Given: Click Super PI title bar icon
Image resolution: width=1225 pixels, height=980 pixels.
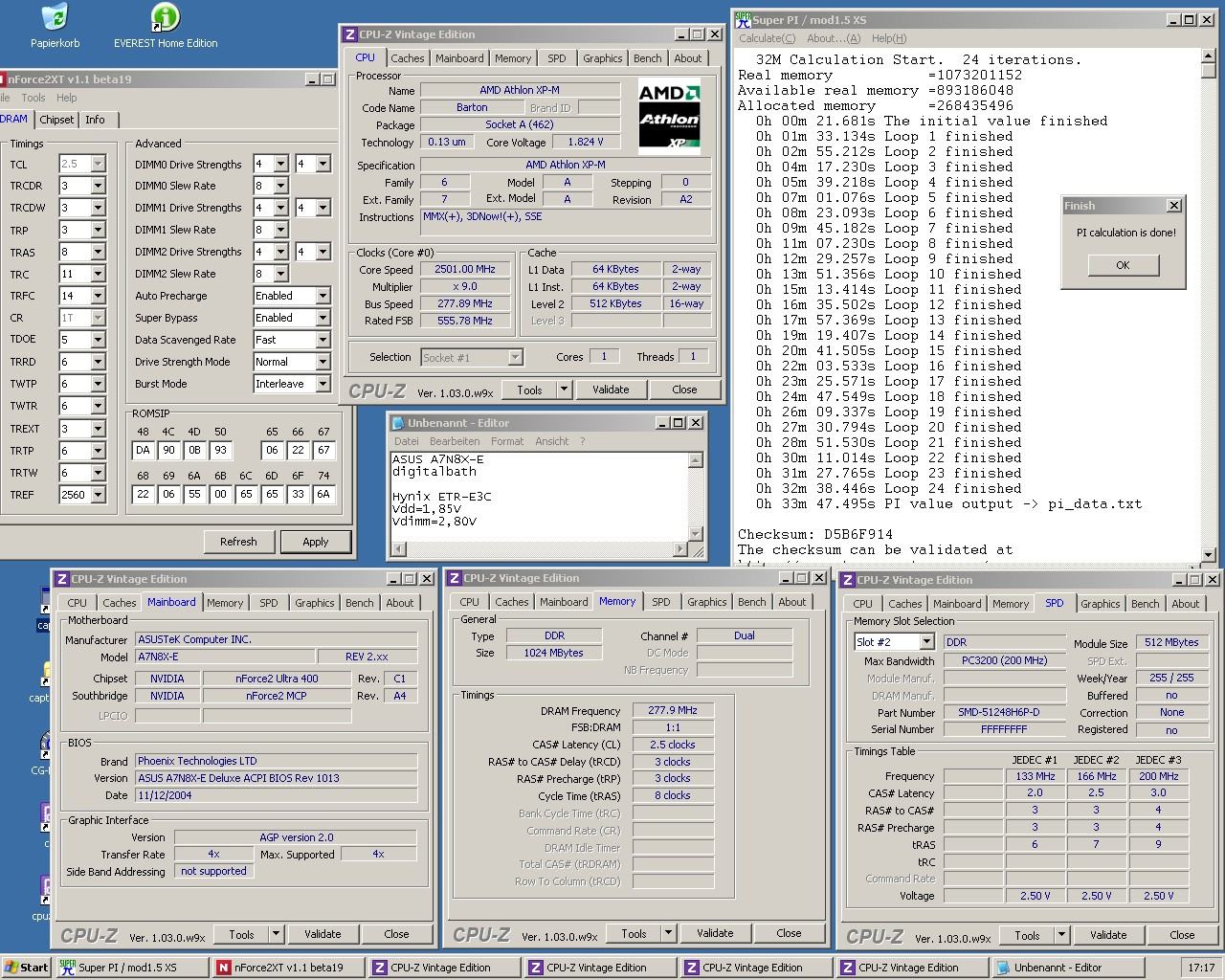Looking at the screenshot, I should pos(743,19).
